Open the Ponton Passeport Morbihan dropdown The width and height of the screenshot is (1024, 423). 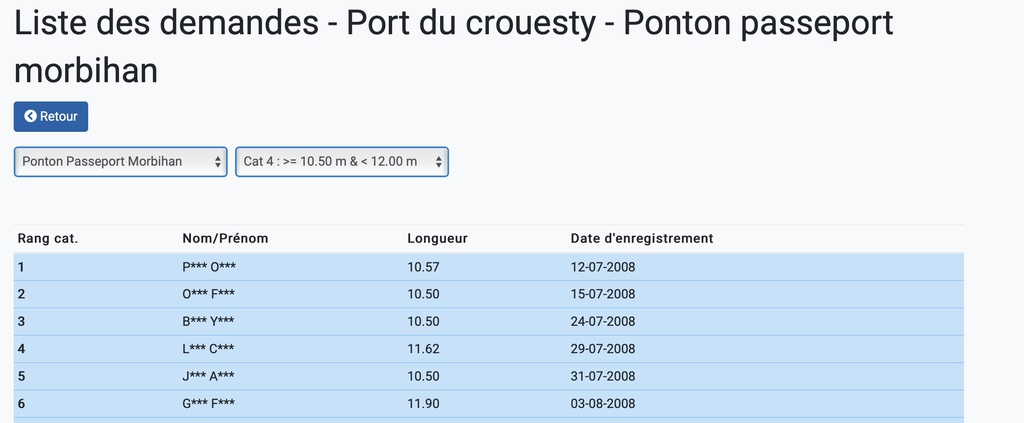pos(120,161)
